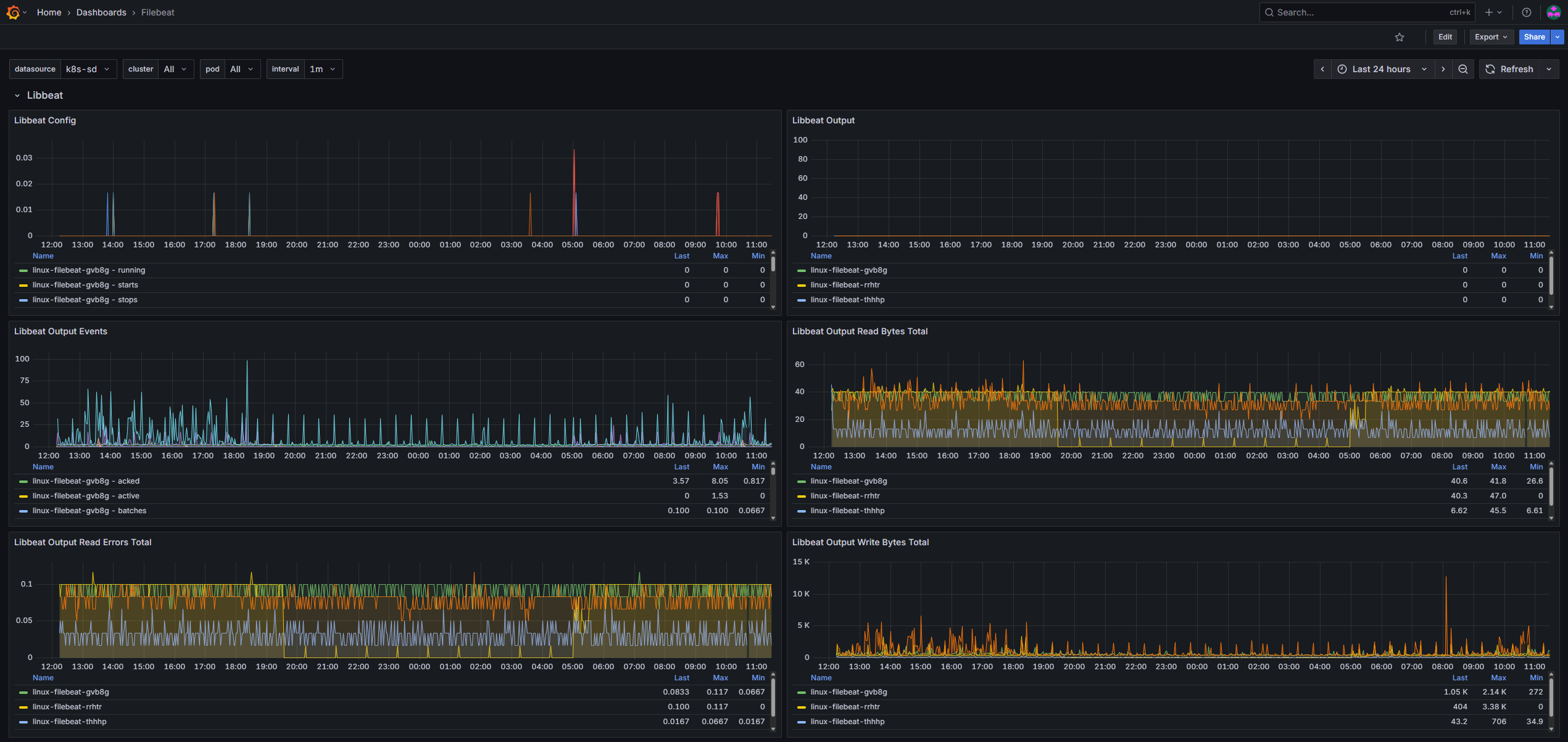
Task: Star this dashboard as favorite
Action: point(1400,37)
